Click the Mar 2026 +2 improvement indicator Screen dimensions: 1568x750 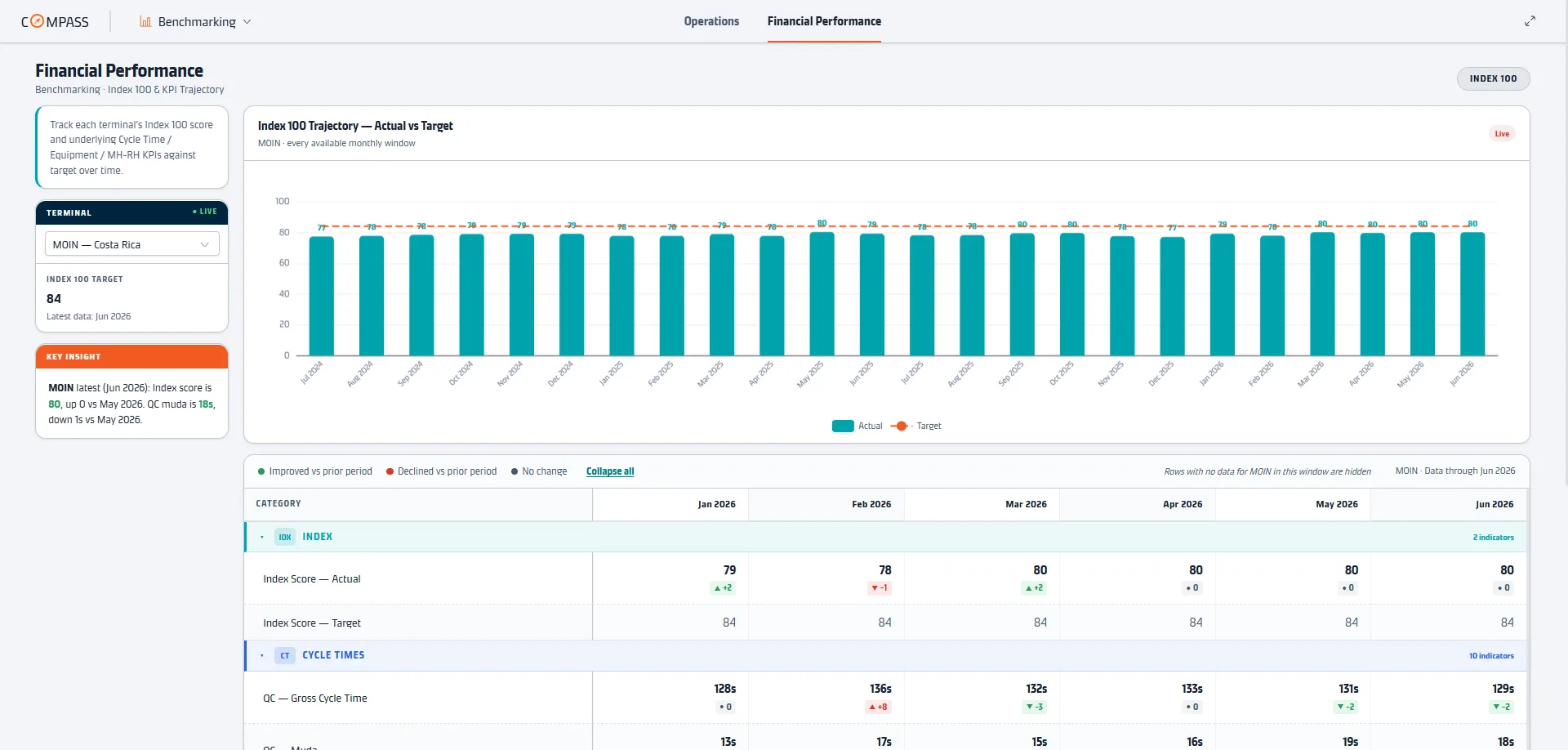(x=1034, y=587)
